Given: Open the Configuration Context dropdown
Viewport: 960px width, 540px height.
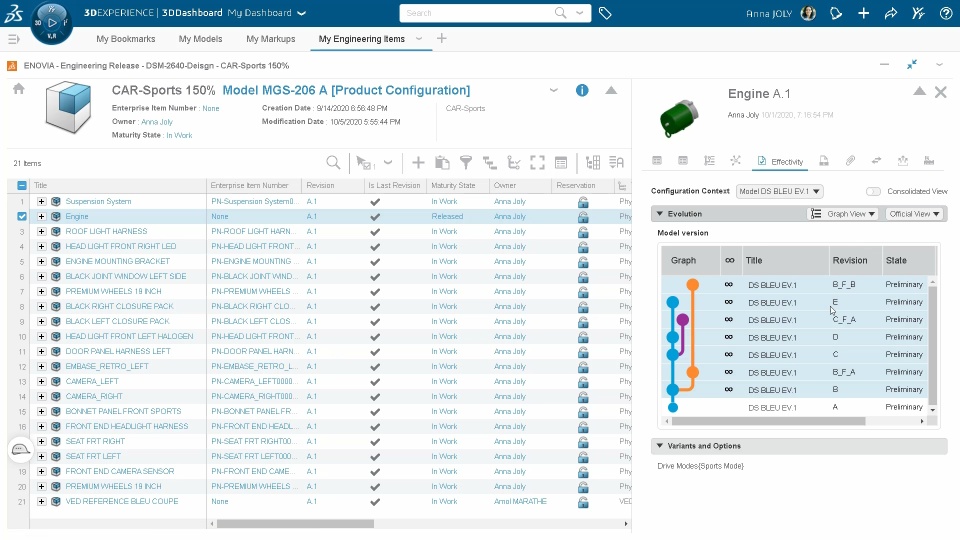Looking at the screenshot, I should pyautogui.click(x=779, y=192).
